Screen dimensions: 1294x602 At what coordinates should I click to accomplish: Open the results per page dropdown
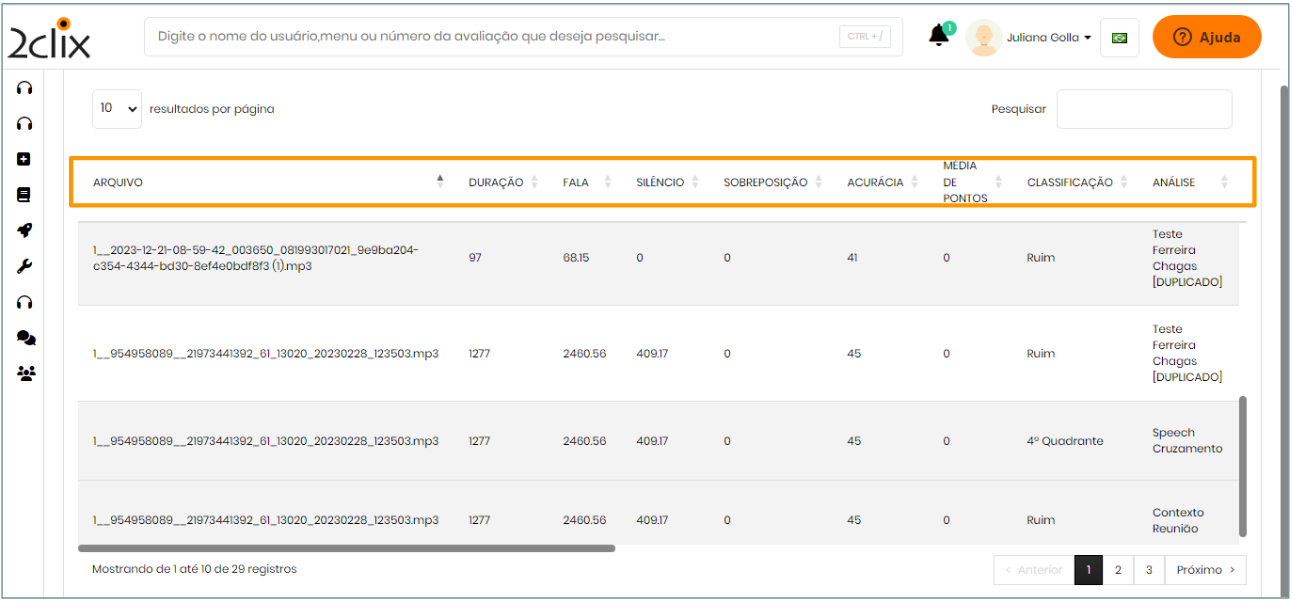tap(117, 109)
